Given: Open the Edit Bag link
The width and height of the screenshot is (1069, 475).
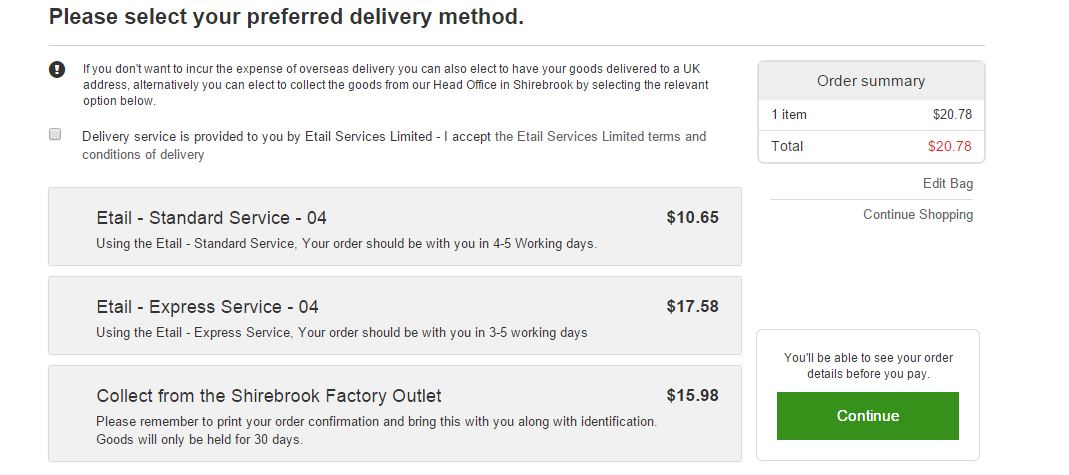Looking at the screenshot, I should 948,183.
